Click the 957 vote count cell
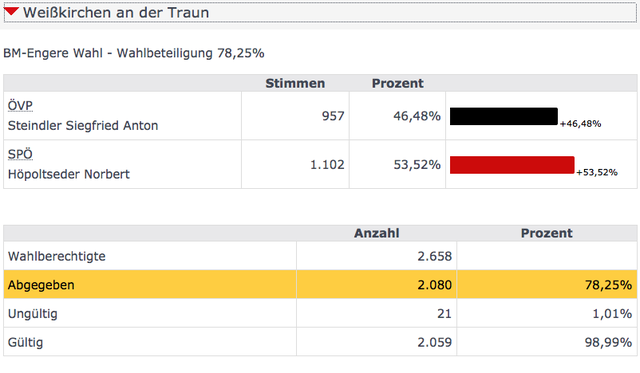Viewport: 640px width, 373px height. click(295, 116)
